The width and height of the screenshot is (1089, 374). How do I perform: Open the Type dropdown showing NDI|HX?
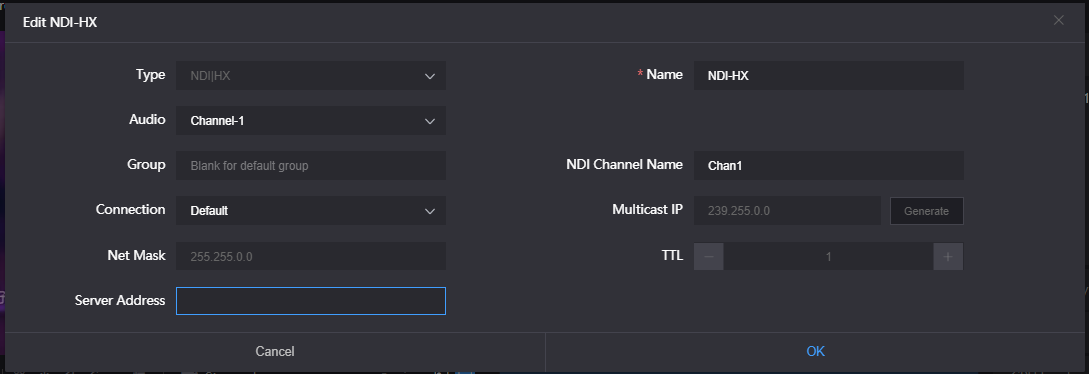click(x=310, y=76)
